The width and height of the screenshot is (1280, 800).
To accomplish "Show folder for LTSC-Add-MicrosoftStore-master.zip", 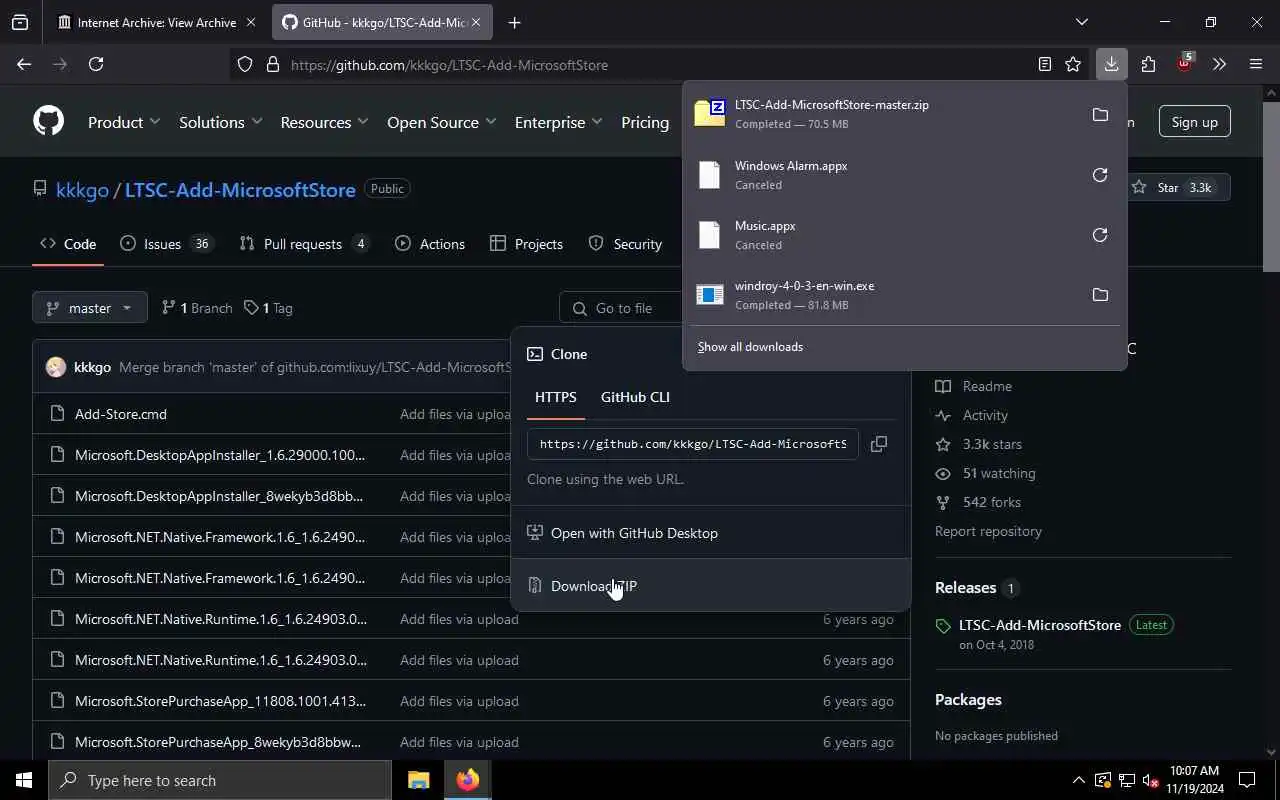I will click(x=1100, y=115).
